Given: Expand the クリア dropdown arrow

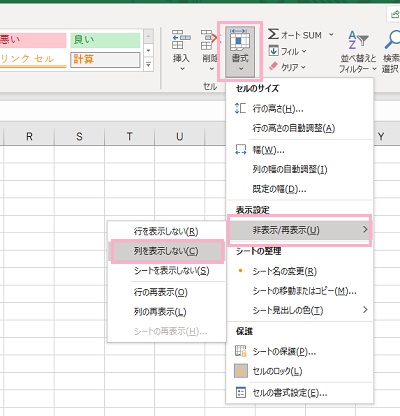Looking at the screenshot, I should [x=303, y=67].
